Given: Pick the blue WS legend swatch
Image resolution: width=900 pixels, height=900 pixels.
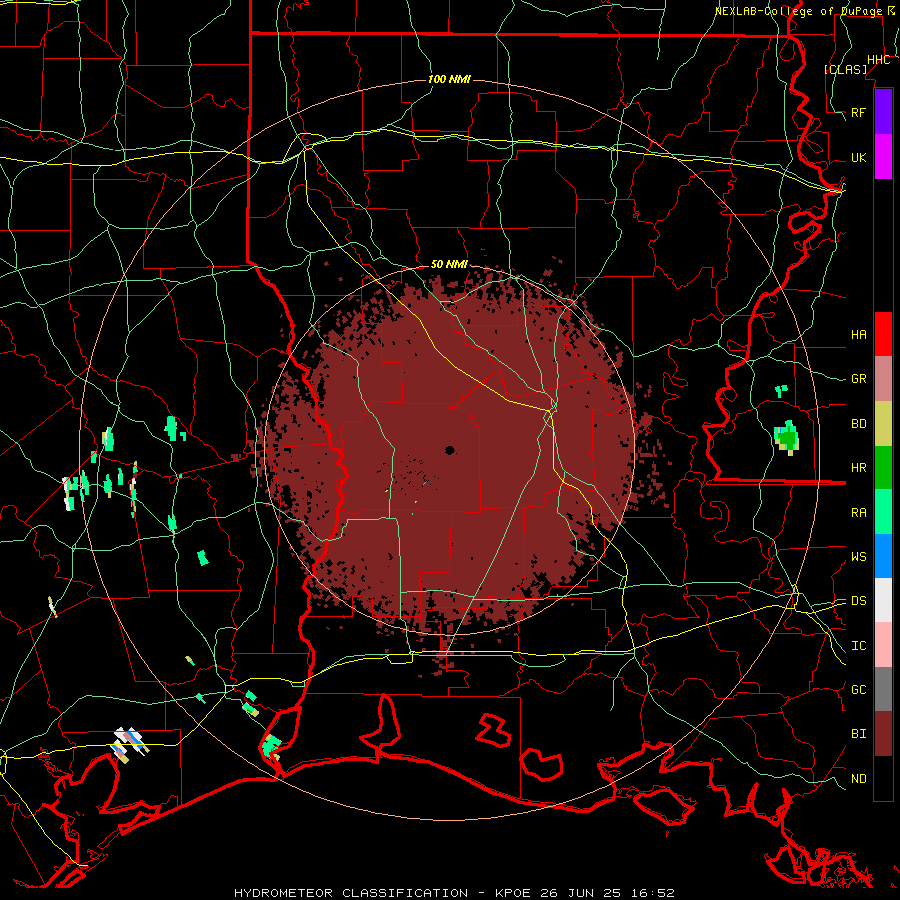Looking at the screenshot, I should click(883, 556).
